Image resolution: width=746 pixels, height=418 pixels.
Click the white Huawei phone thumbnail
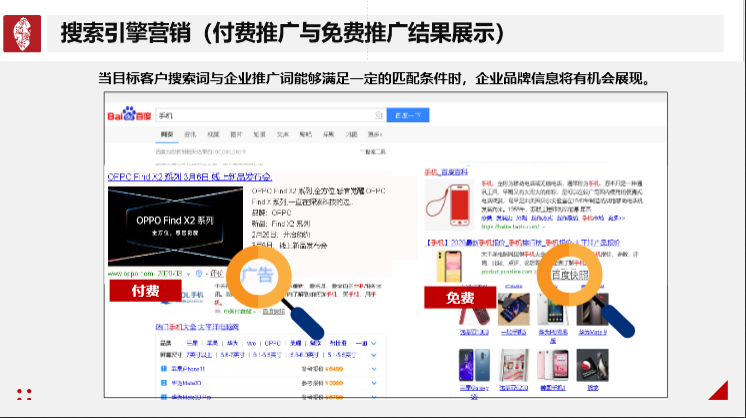click(x=552, y=310)
